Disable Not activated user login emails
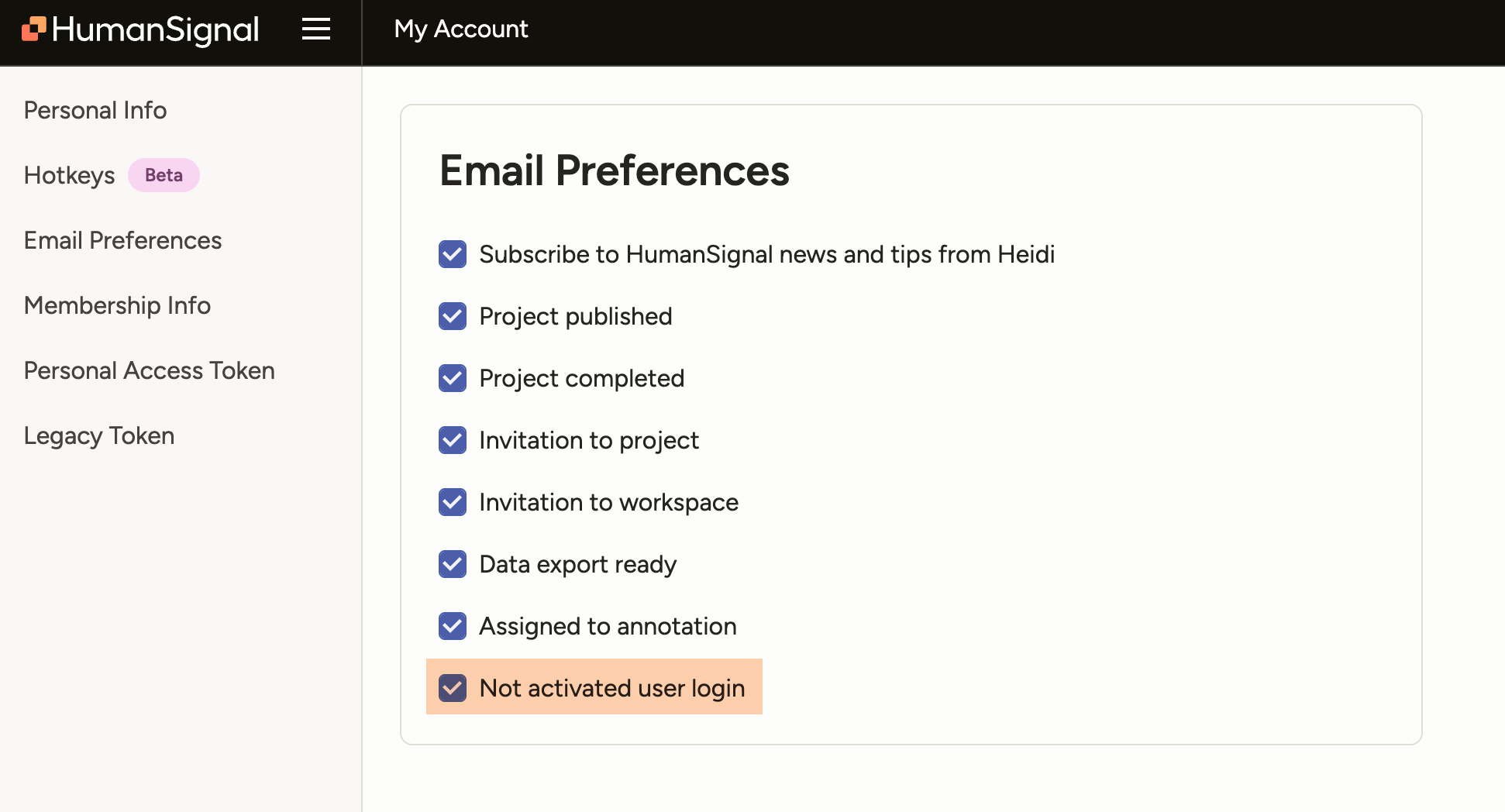This screenshot has height=812, width=1505. tap(452, 687)
